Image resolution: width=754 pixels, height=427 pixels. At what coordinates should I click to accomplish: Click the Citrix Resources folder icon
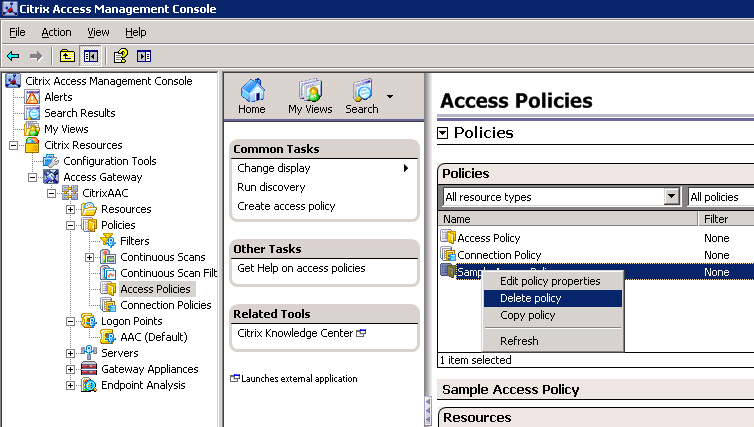32,145
